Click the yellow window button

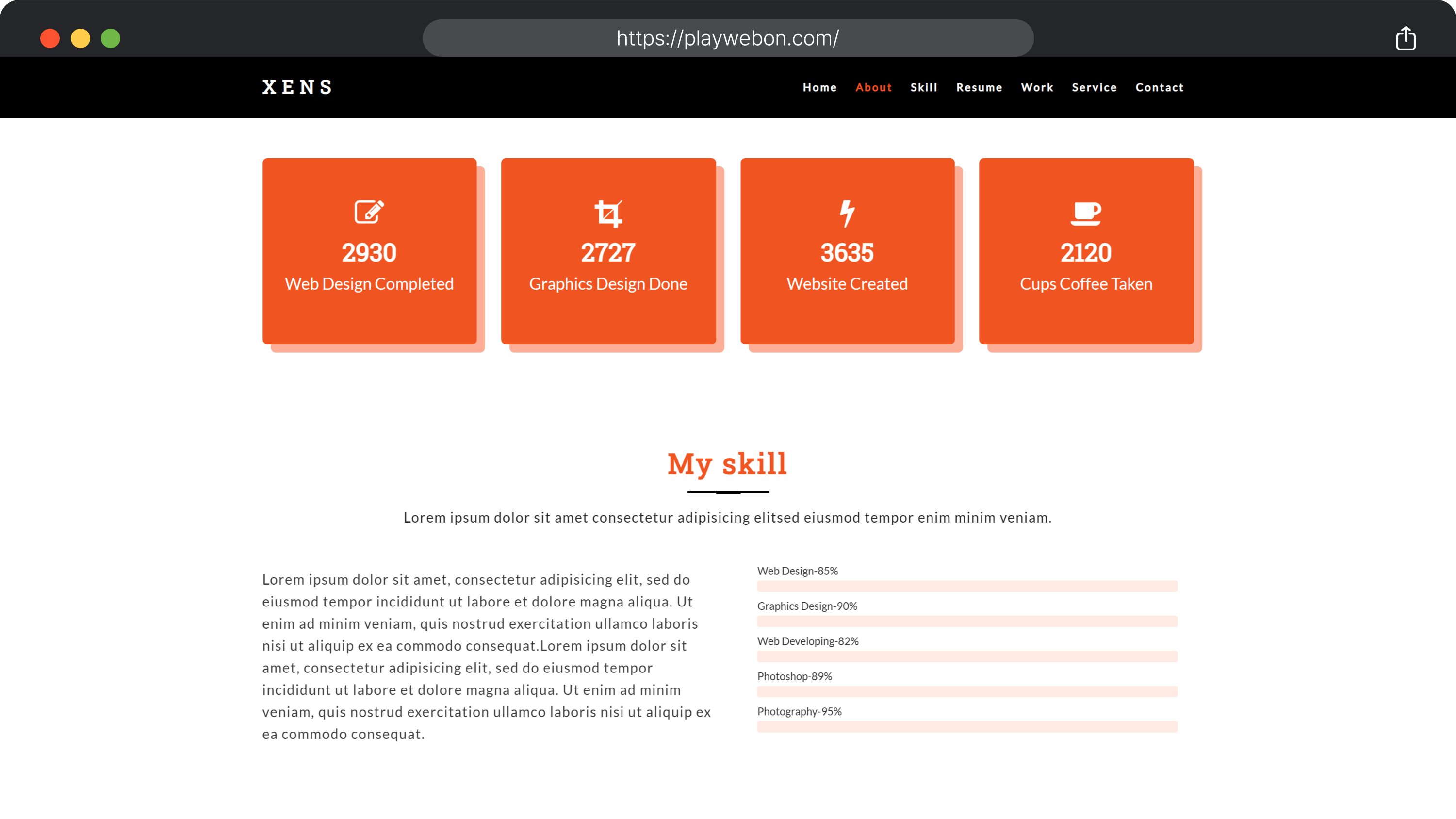pos(80,38)
